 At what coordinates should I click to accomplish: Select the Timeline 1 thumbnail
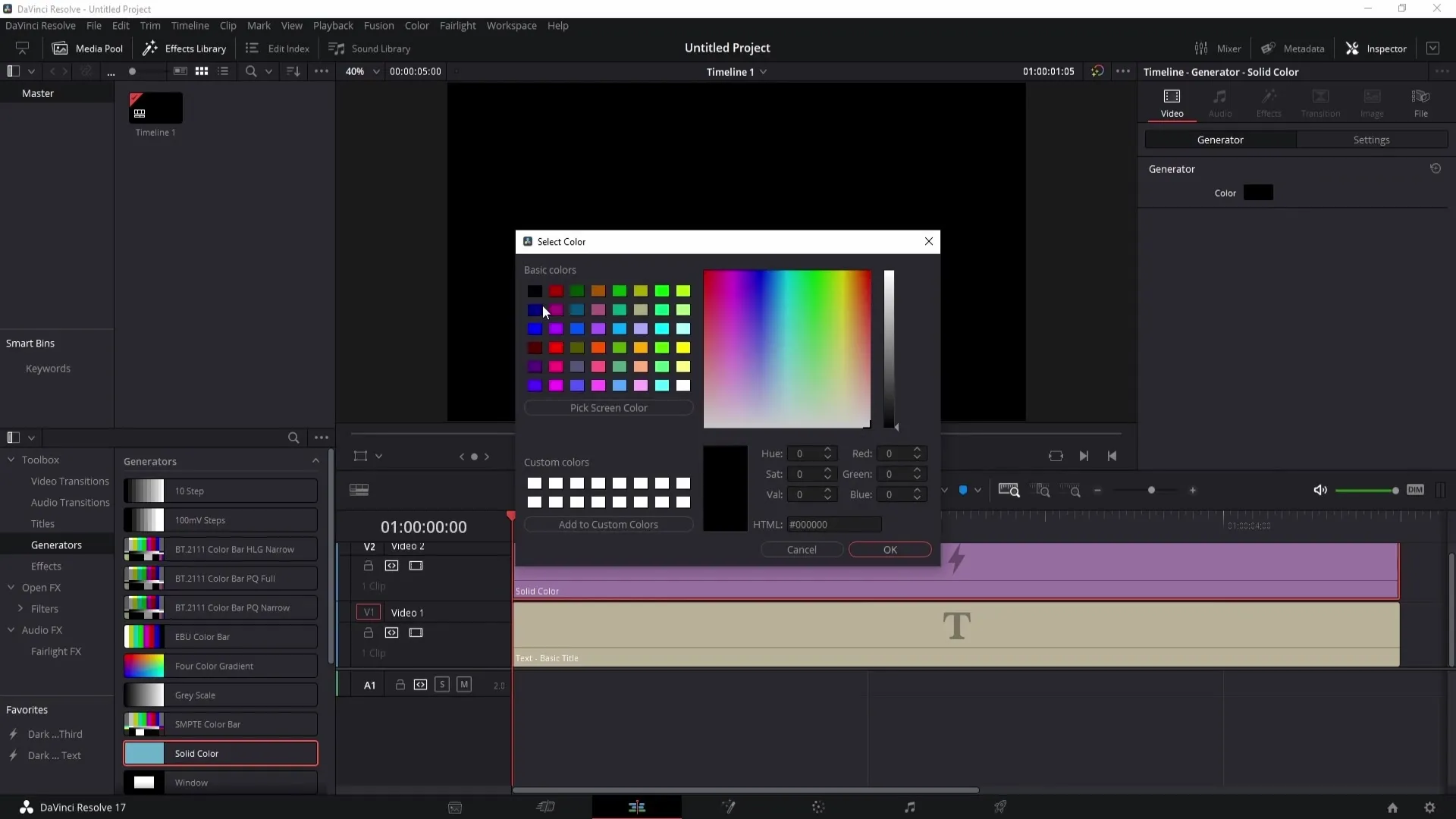click(x=155, y=108)
